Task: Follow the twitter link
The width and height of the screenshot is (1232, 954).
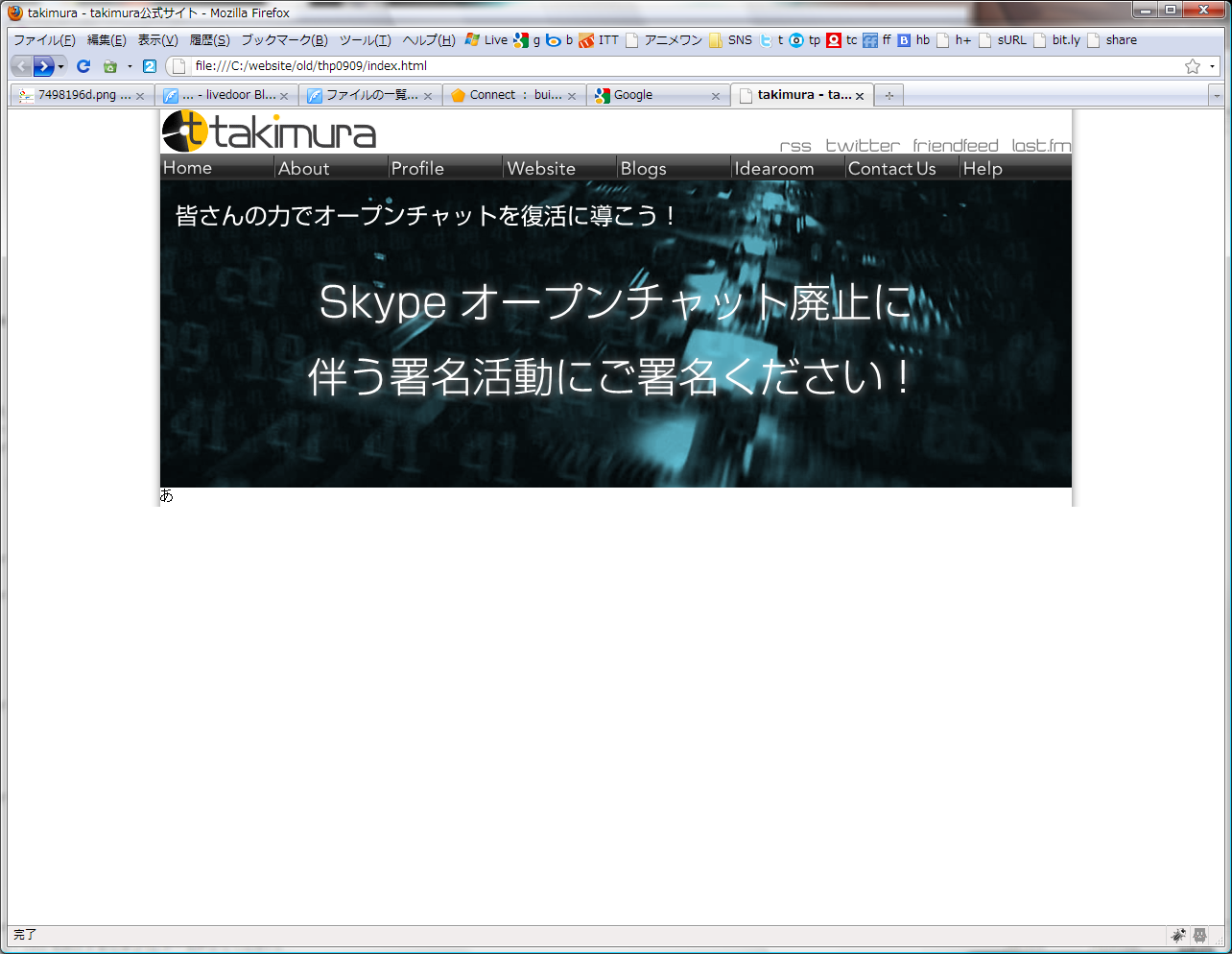Action: coord(863,146)
